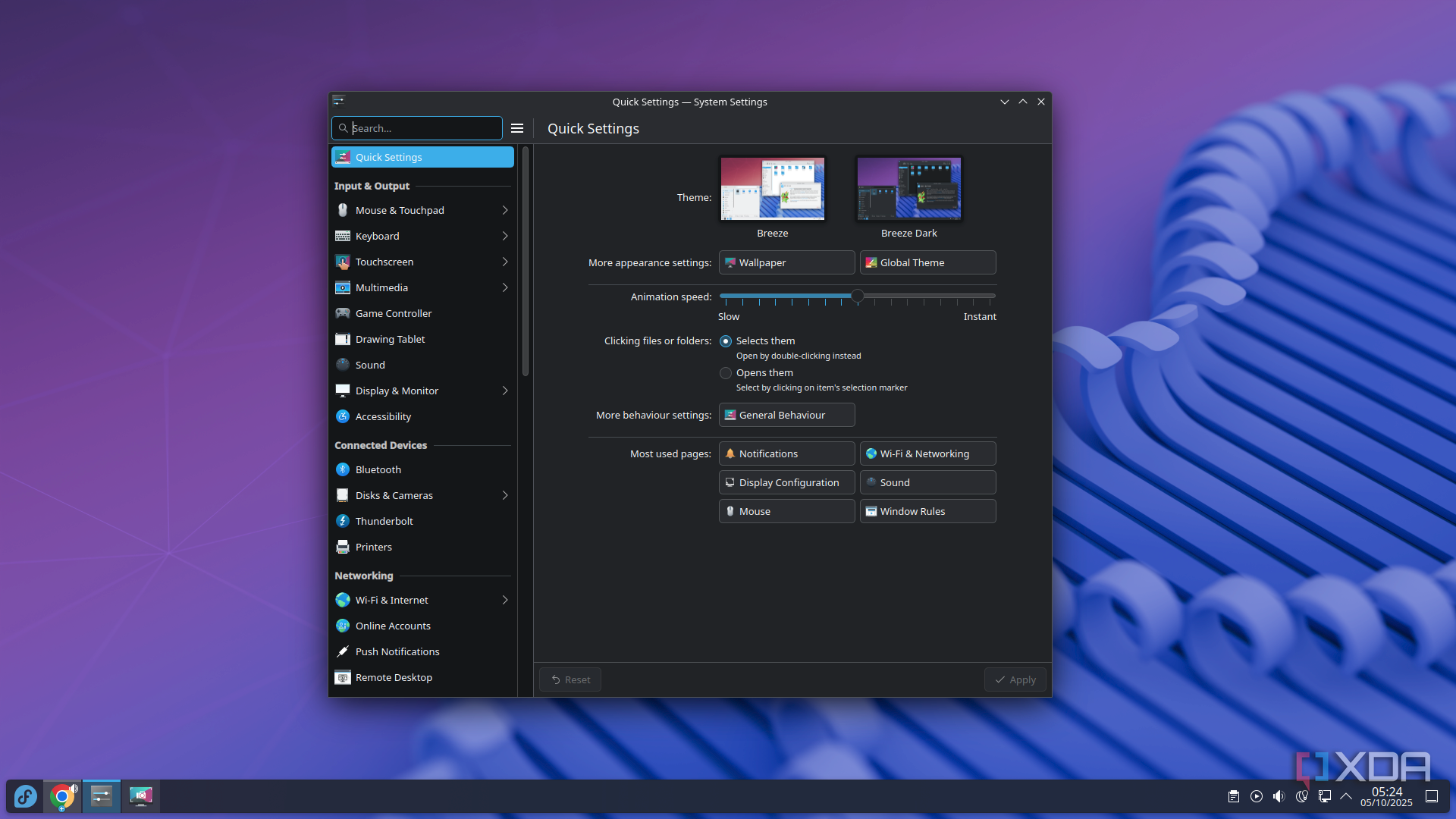Choose the Breeze Dark theme thumbnail
The height and width of the screenshot is (819, 1456).
[908, 189]
